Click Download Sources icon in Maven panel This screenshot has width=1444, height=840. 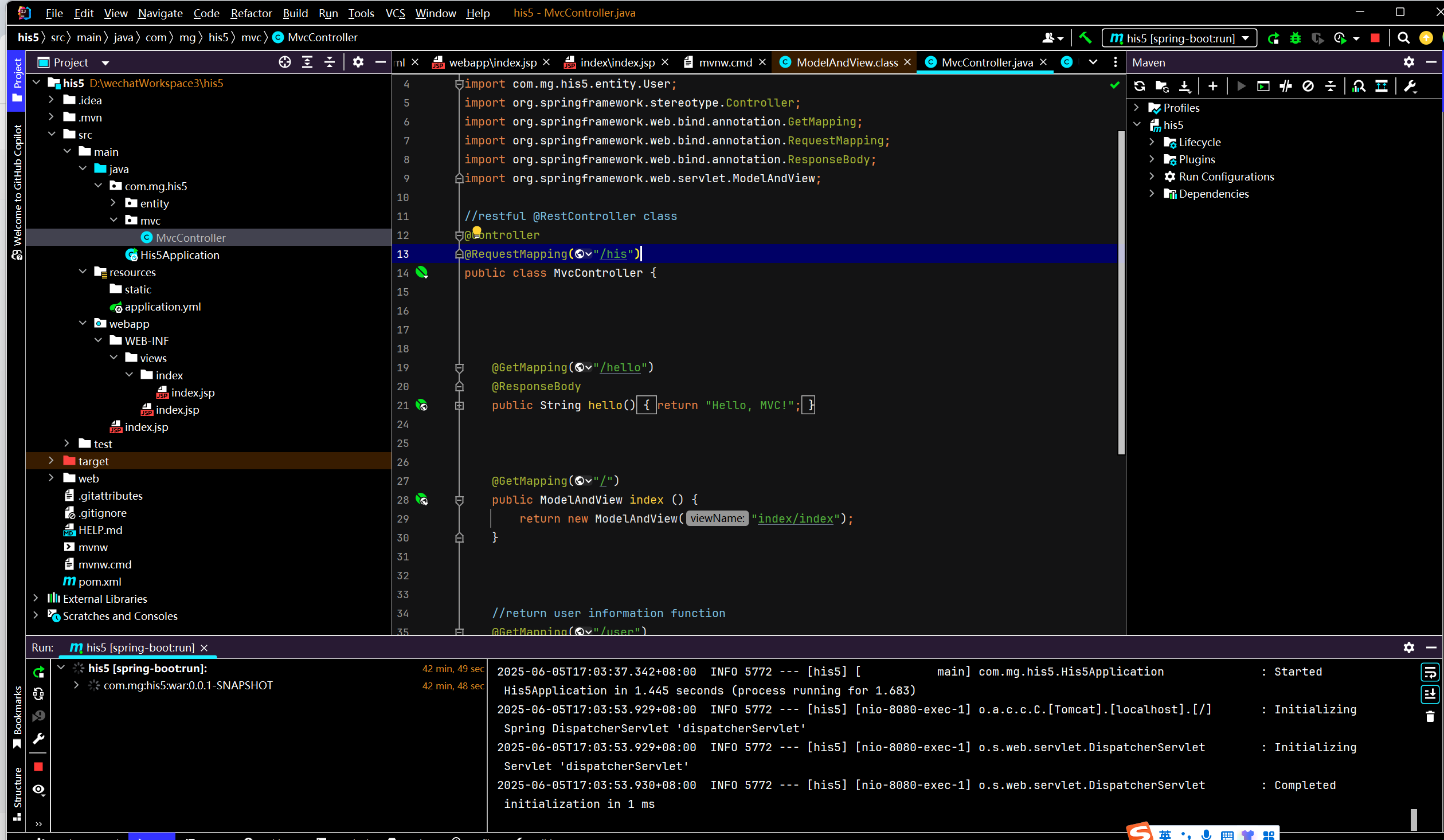click(1184, 86)
